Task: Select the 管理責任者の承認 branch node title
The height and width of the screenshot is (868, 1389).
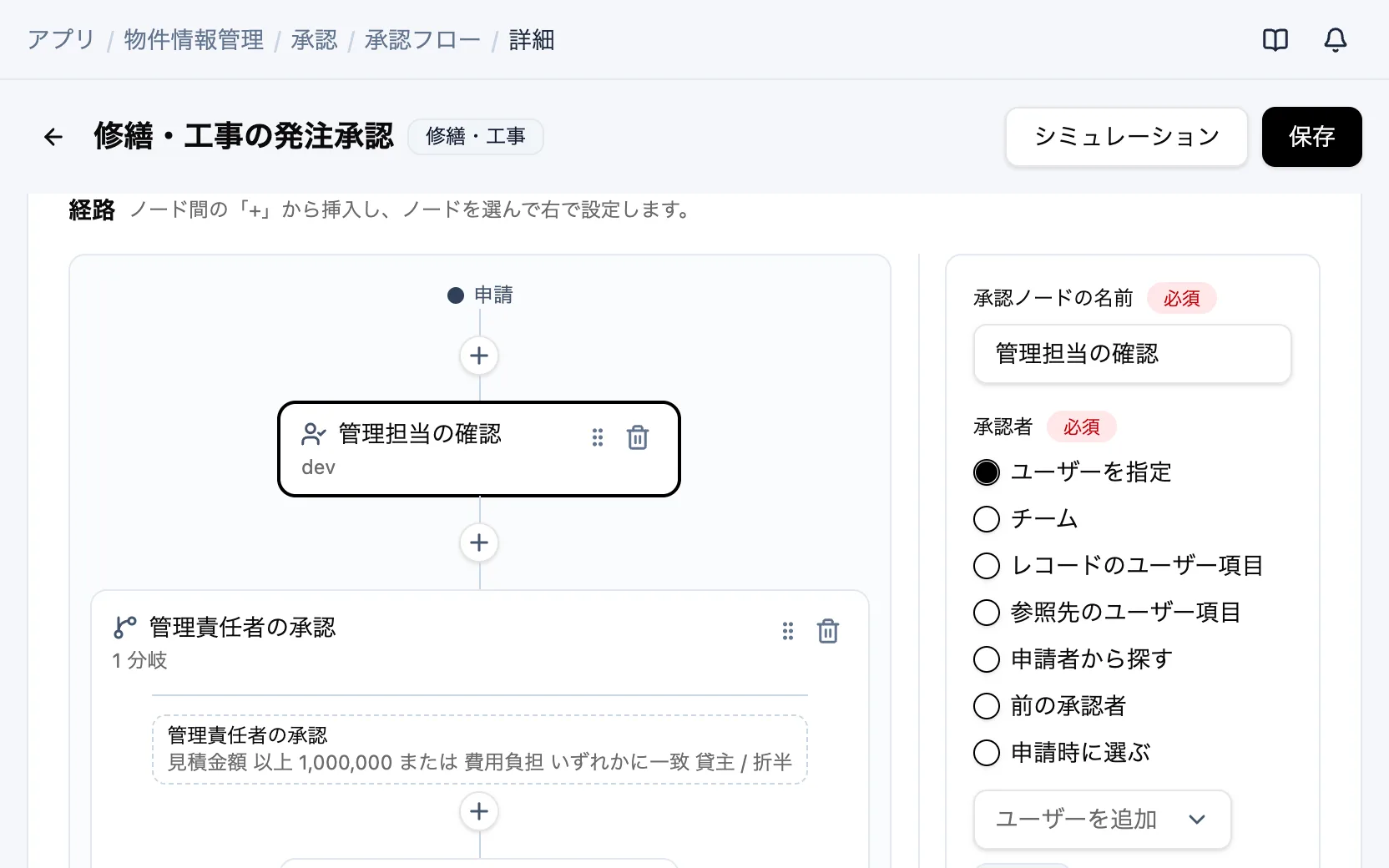Action: [x=243, y=627]
